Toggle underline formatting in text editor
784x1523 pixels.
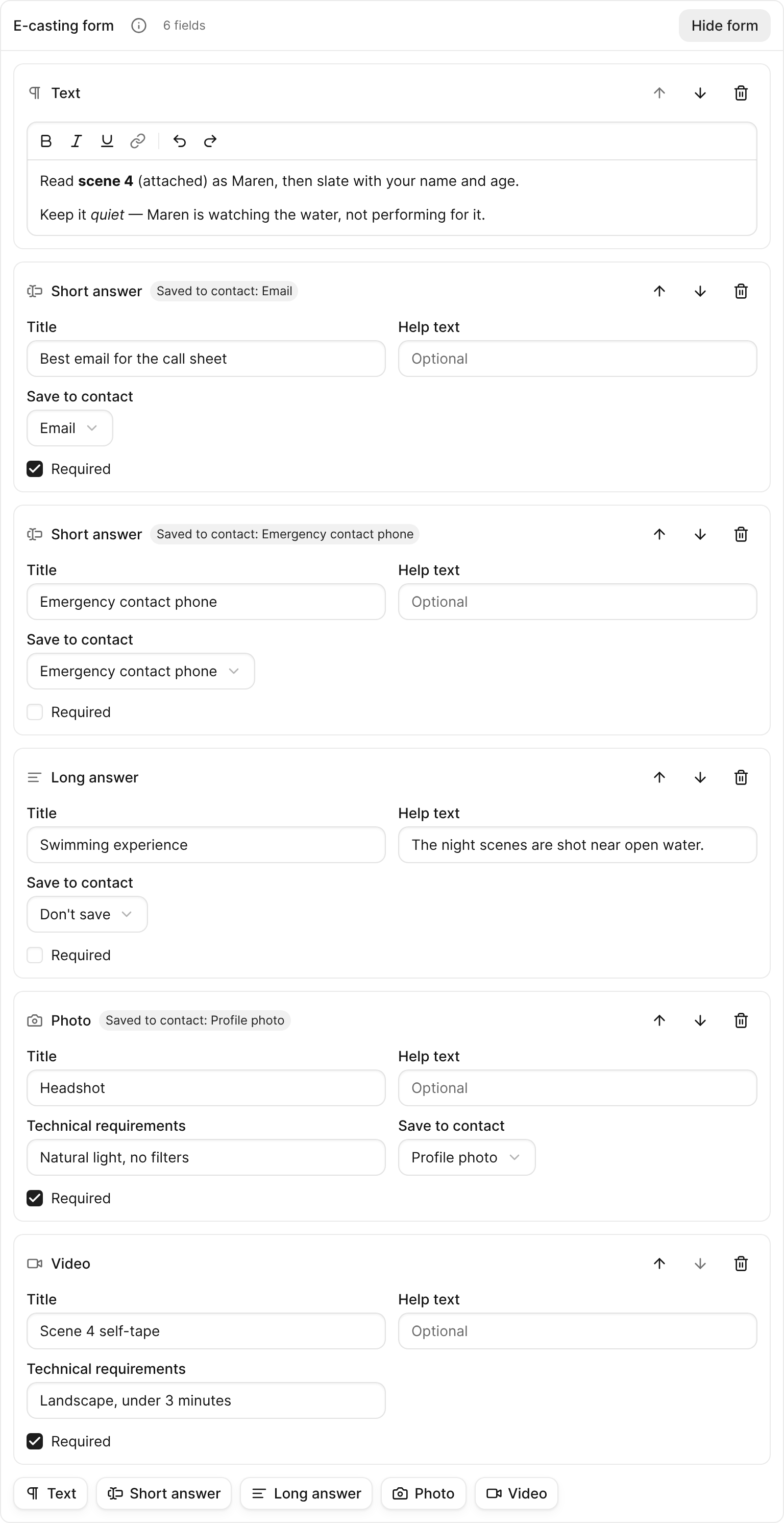[107, 141]
